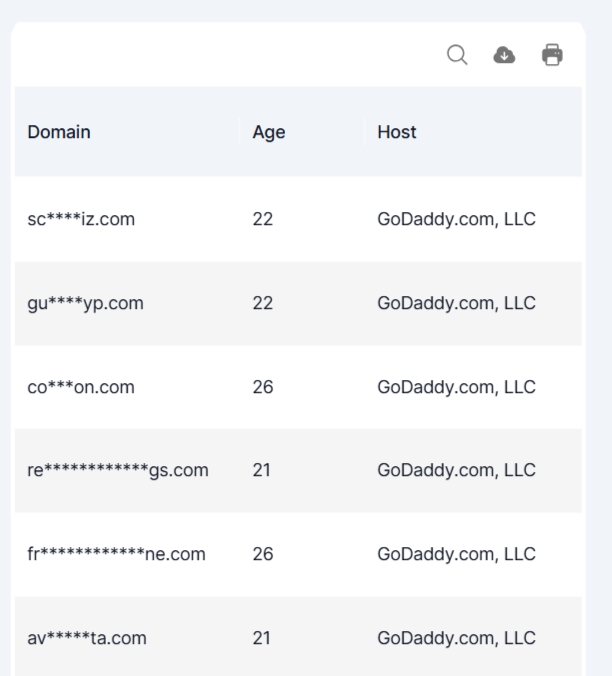Image resolution: width=612 pixels, height=676 pixels.
Task: Select the av*****ta.com domain entry
Action: pyautogui.click(x=87, y=638)
